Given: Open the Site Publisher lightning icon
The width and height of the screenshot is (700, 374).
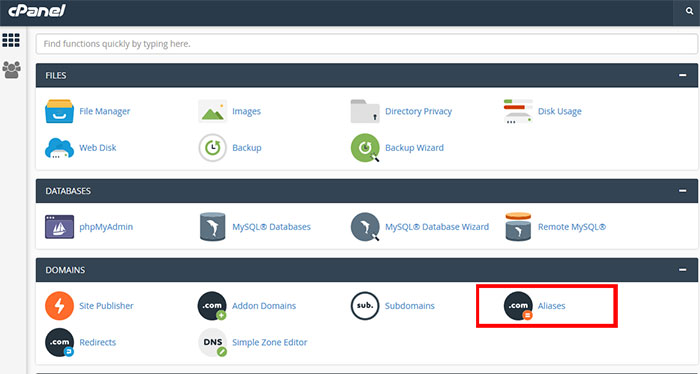Looking at the screenshot, I should point(59,306).
